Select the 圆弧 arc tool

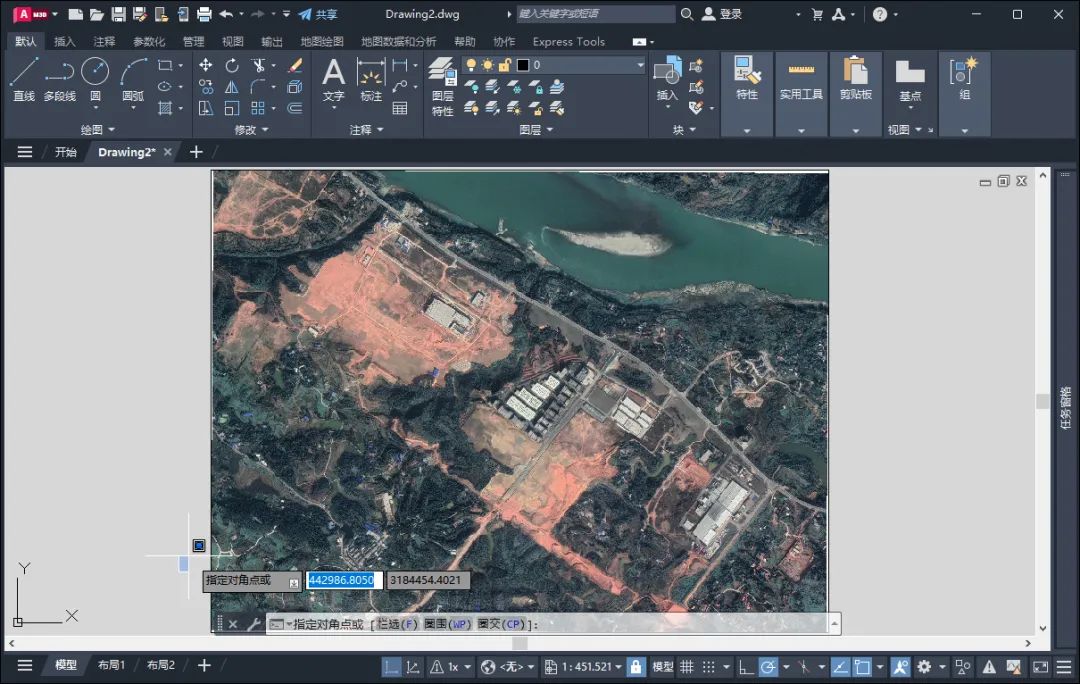(x=133, y=79)
